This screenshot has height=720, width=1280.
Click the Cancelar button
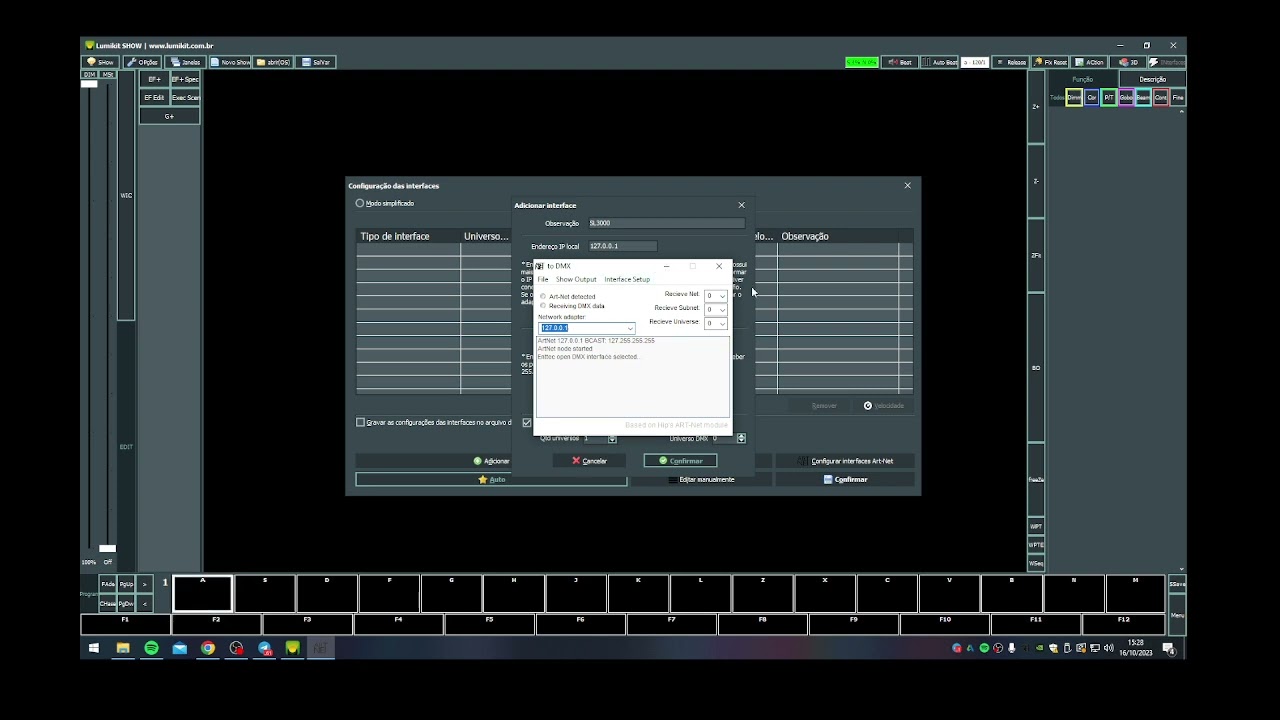click(589, 461)
